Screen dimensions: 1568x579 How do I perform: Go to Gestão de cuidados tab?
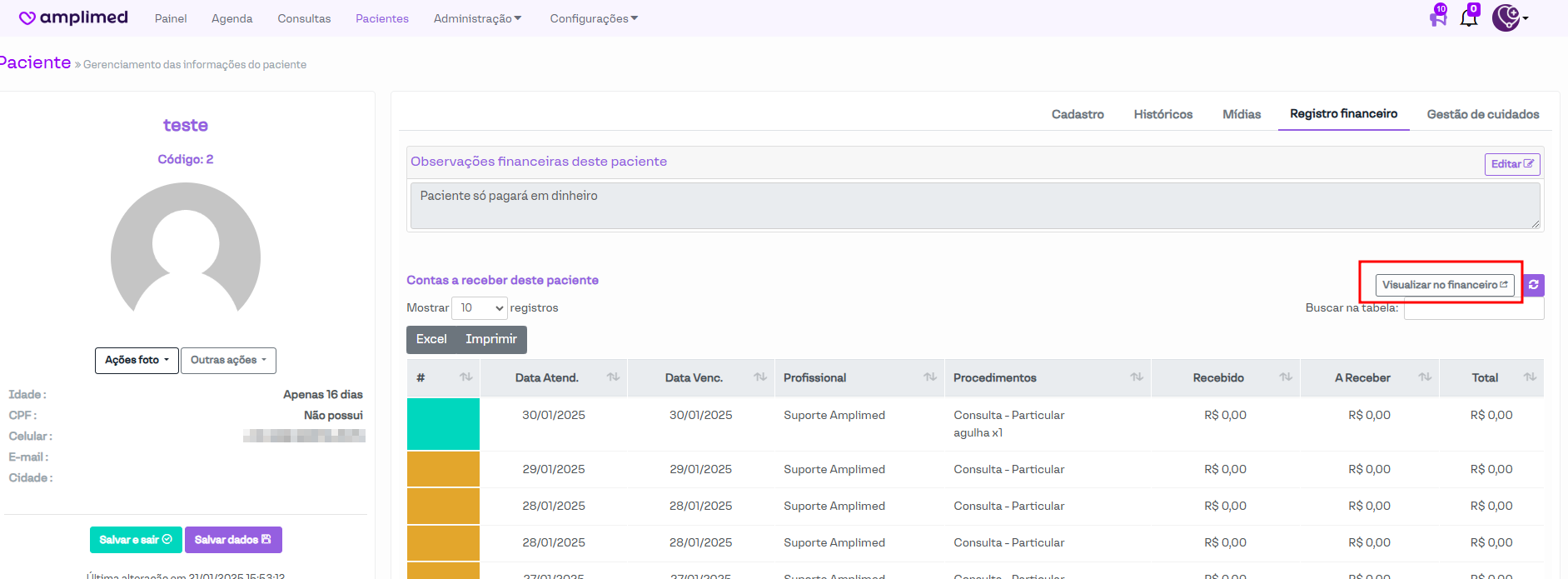[x=1482, y=114]
